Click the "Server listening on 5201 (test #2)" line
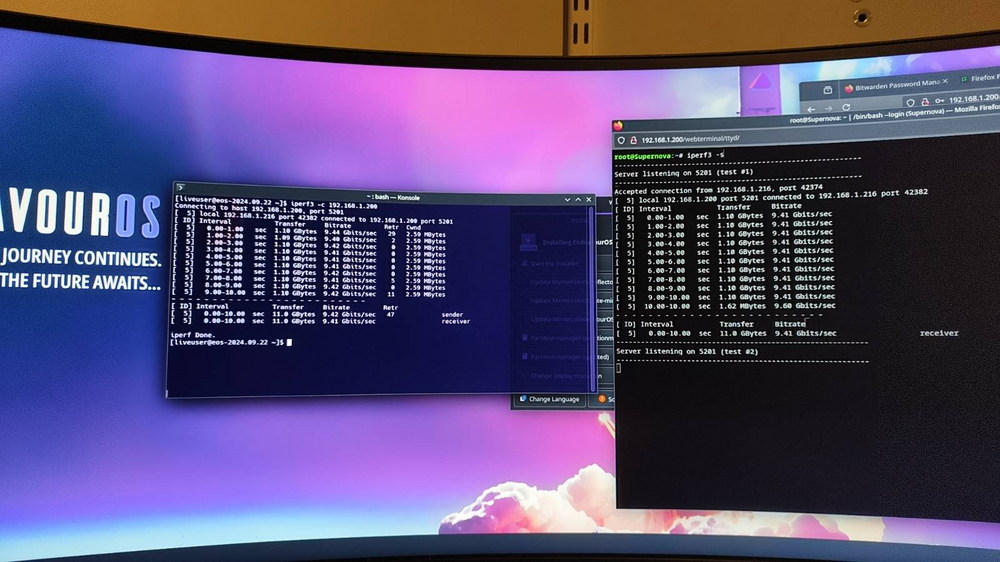The image size is (1000, 562). point(687,351)
